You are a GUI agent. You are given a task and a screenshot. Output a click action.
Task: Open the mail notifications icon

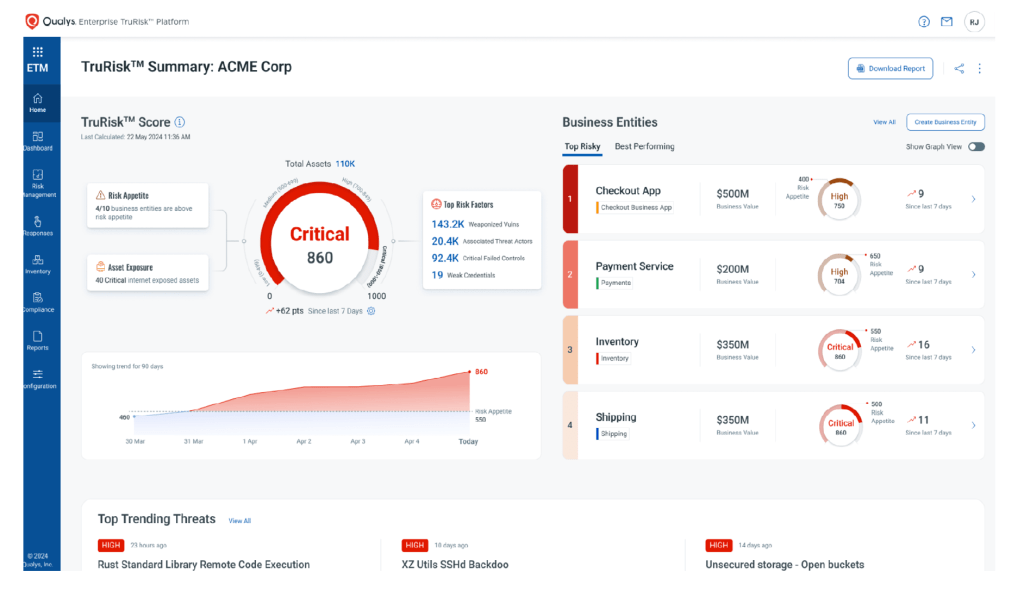click(x=946, y=22)
